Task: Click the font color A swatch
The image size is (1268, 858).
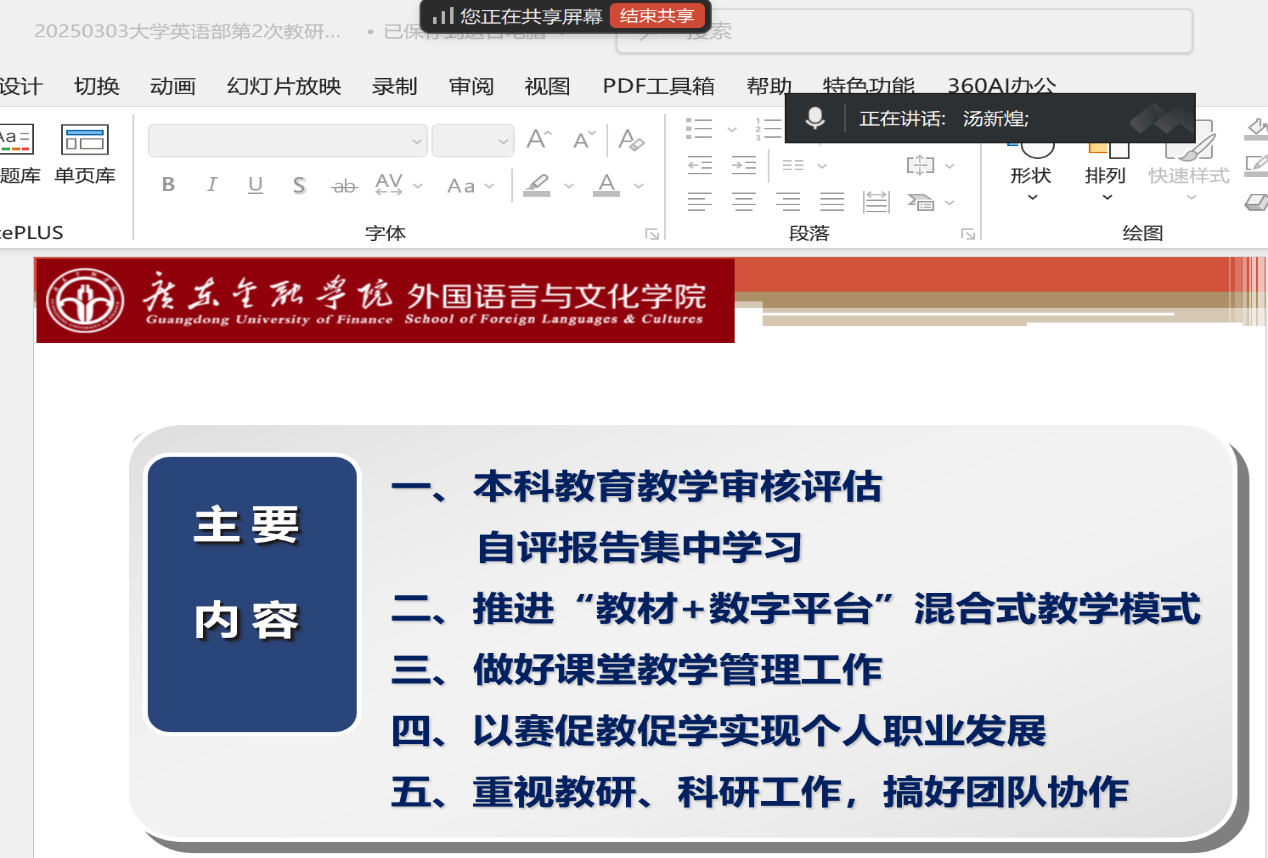Action: click(606, 185)
